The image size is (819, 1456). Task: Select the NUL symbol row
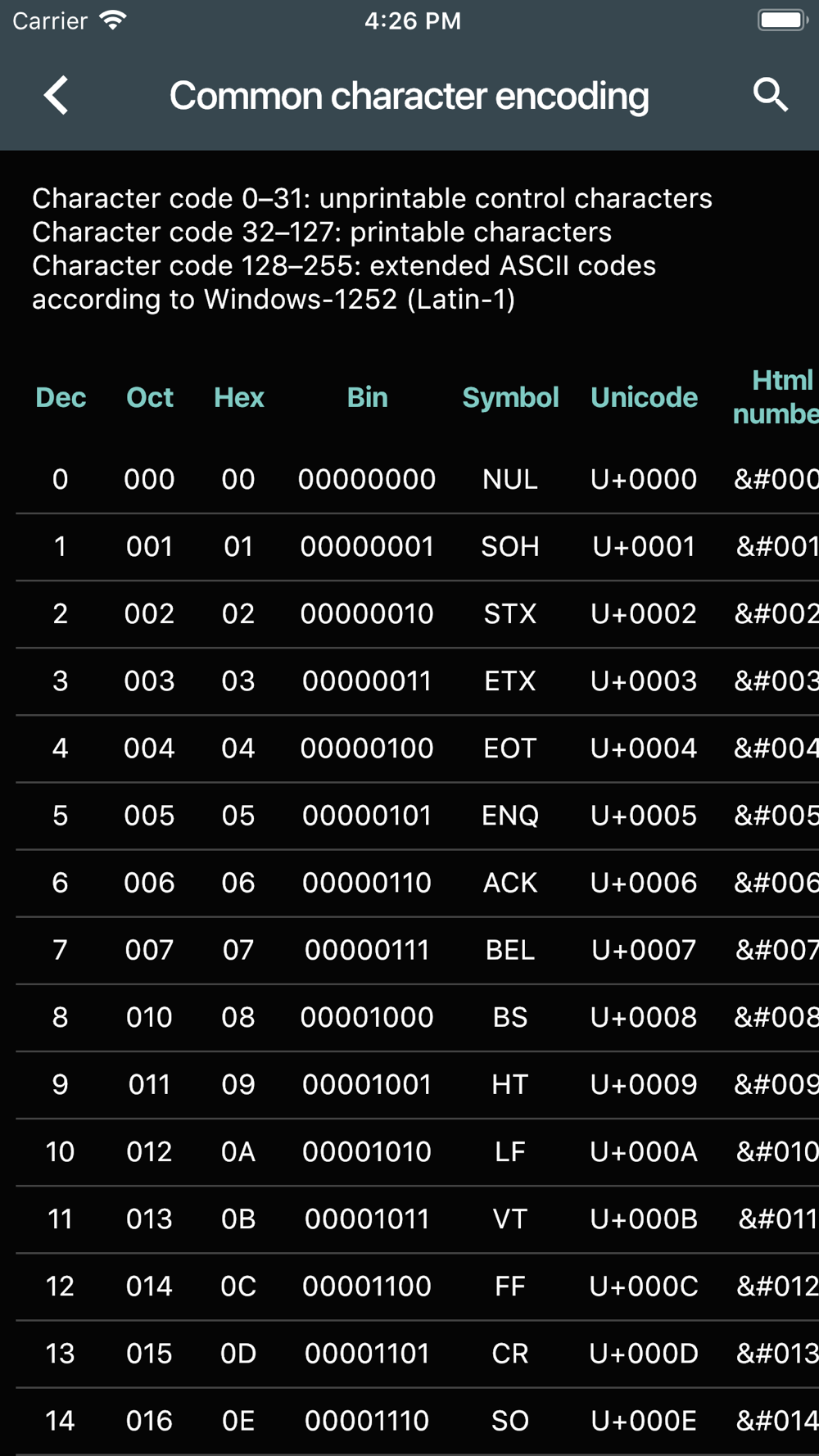(418, 479)
